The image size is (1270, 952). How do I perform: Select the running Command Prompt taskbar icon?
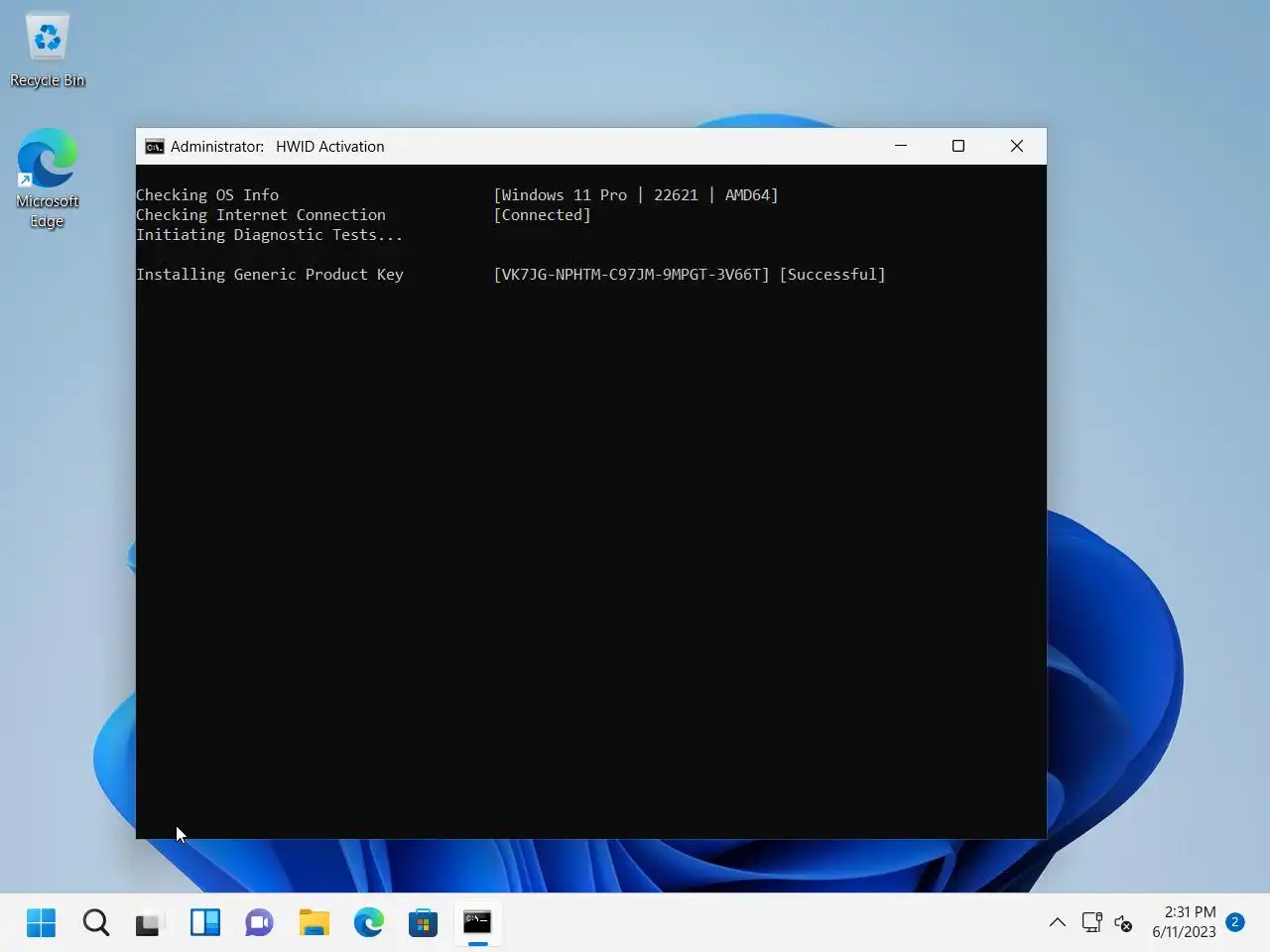(477, 923)
